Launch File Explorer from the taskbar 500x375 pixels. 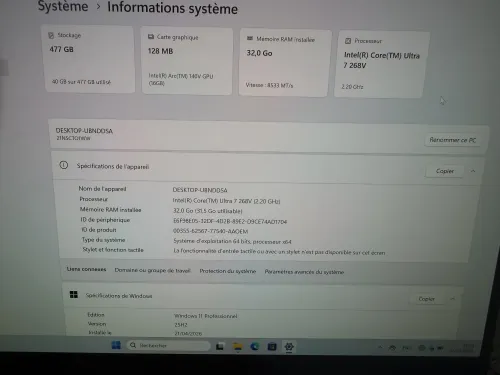pos(237,347)
